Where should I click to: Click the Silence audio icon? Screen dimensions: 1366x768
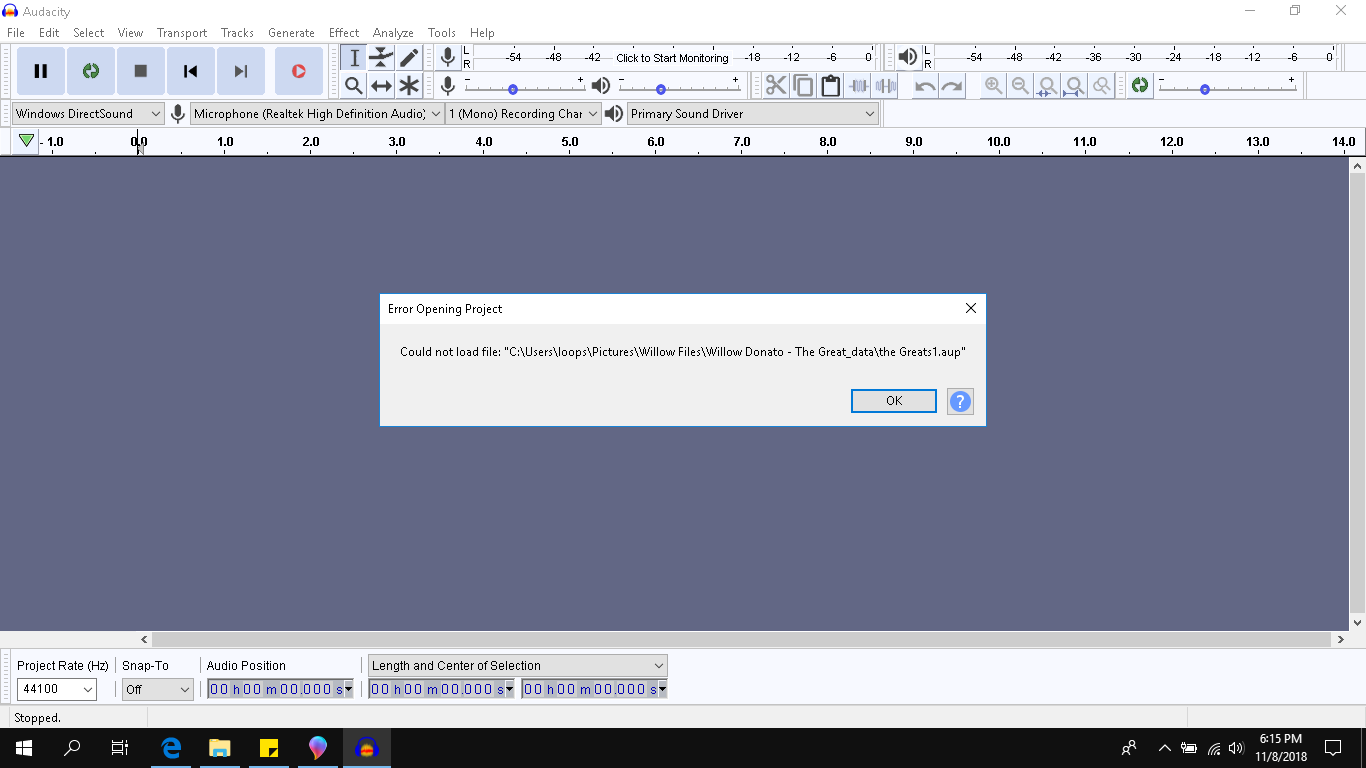[x=885, y=86]
